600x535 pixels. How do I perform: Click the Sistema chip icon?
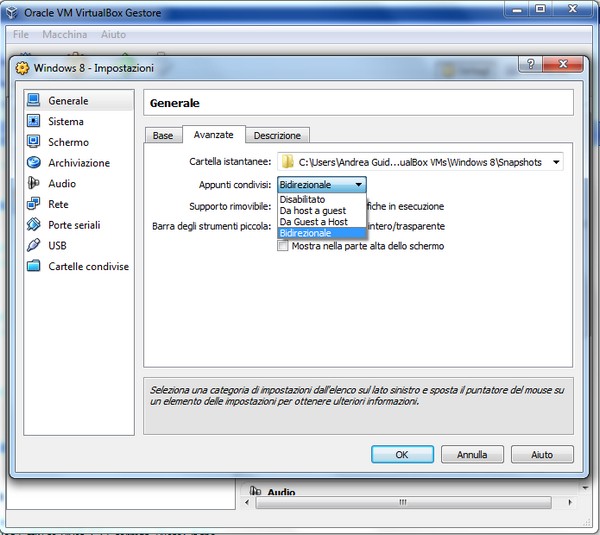click(33, 121)
